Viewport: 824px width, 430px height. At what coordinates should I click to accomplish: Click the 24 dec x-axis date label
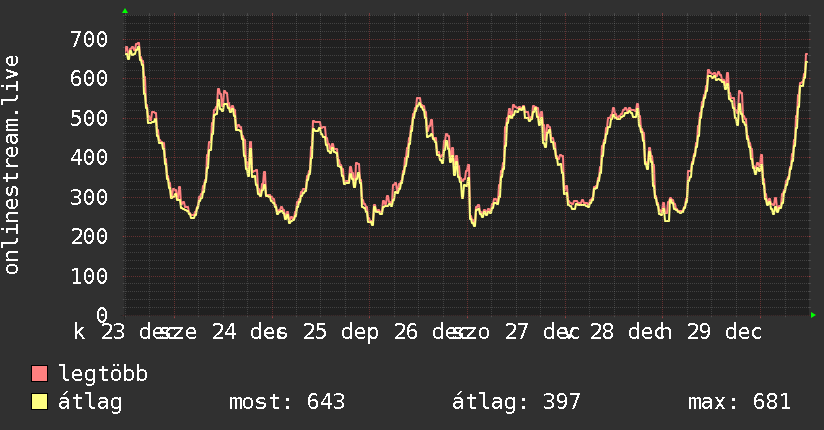click(x=250, y=332)
